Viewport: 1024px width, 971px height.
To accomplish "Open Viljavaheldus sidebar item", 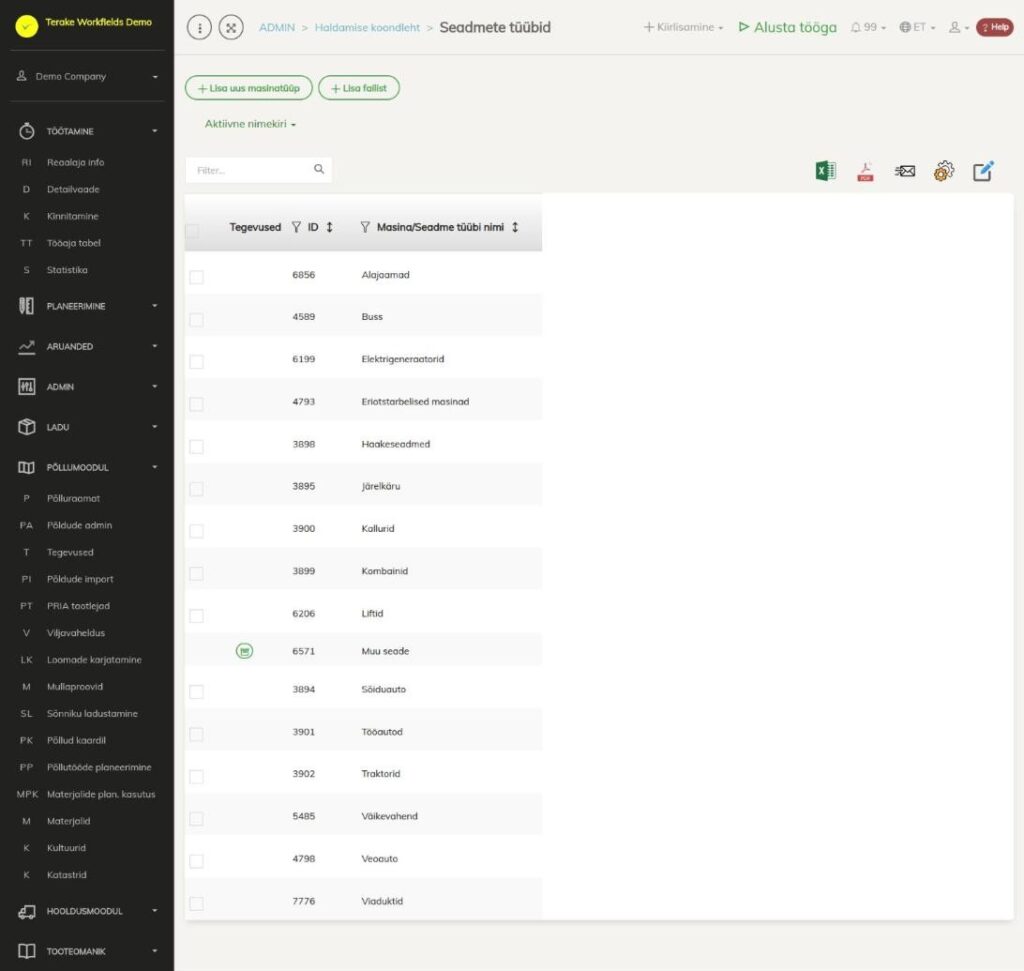I will click(x=76, y=633).
